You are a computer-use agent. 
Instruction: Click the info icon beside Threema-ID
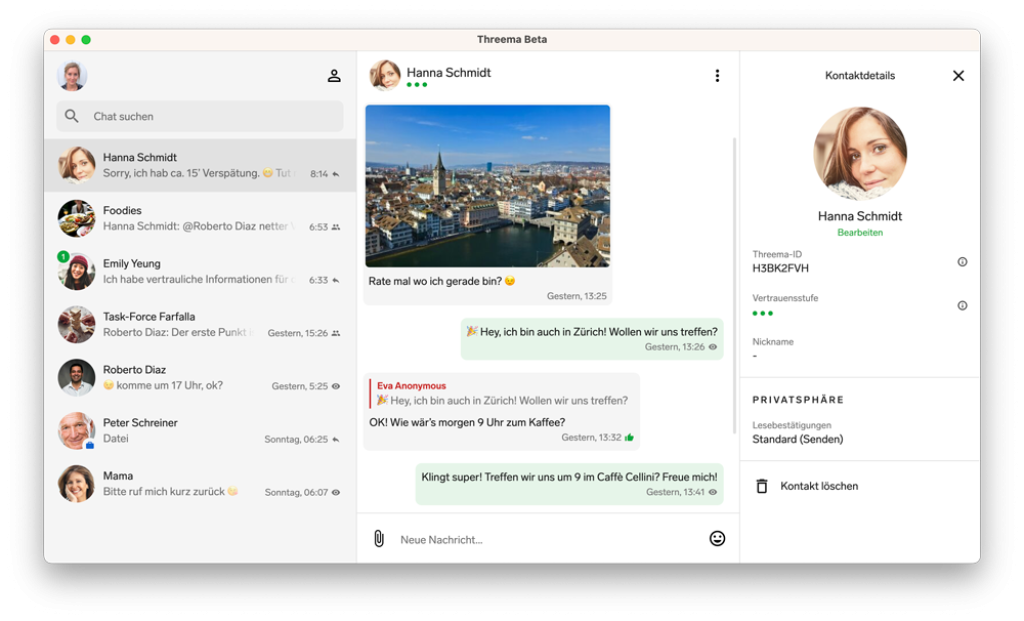click(x=962, y=262)
